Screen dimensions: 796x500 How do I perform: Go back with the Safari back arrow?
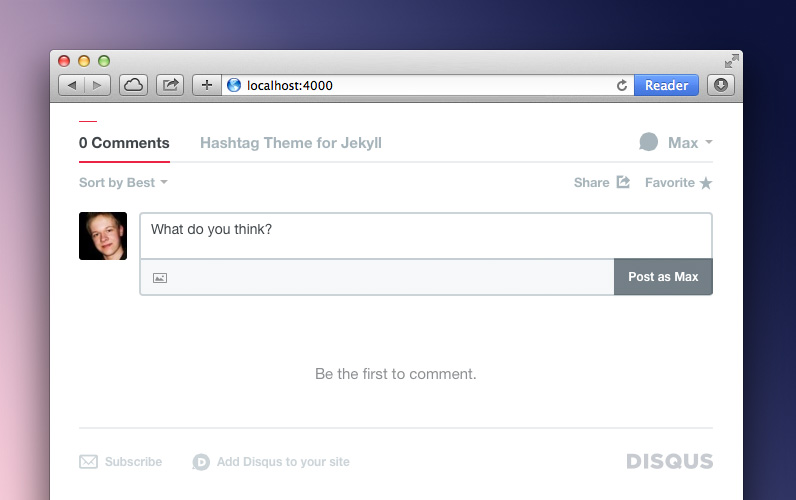[x=72, y=85]
